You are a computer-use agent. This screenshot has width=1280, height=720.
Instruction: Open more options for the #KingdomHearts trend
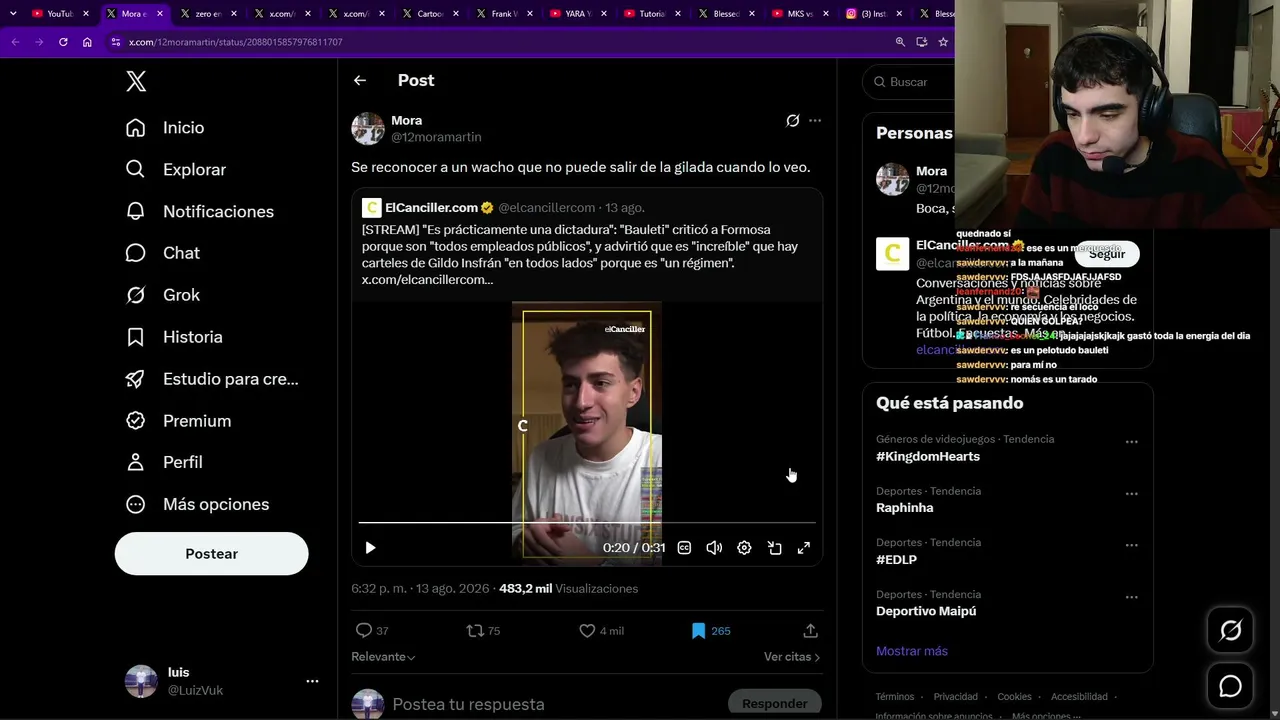click(1131, 442)
